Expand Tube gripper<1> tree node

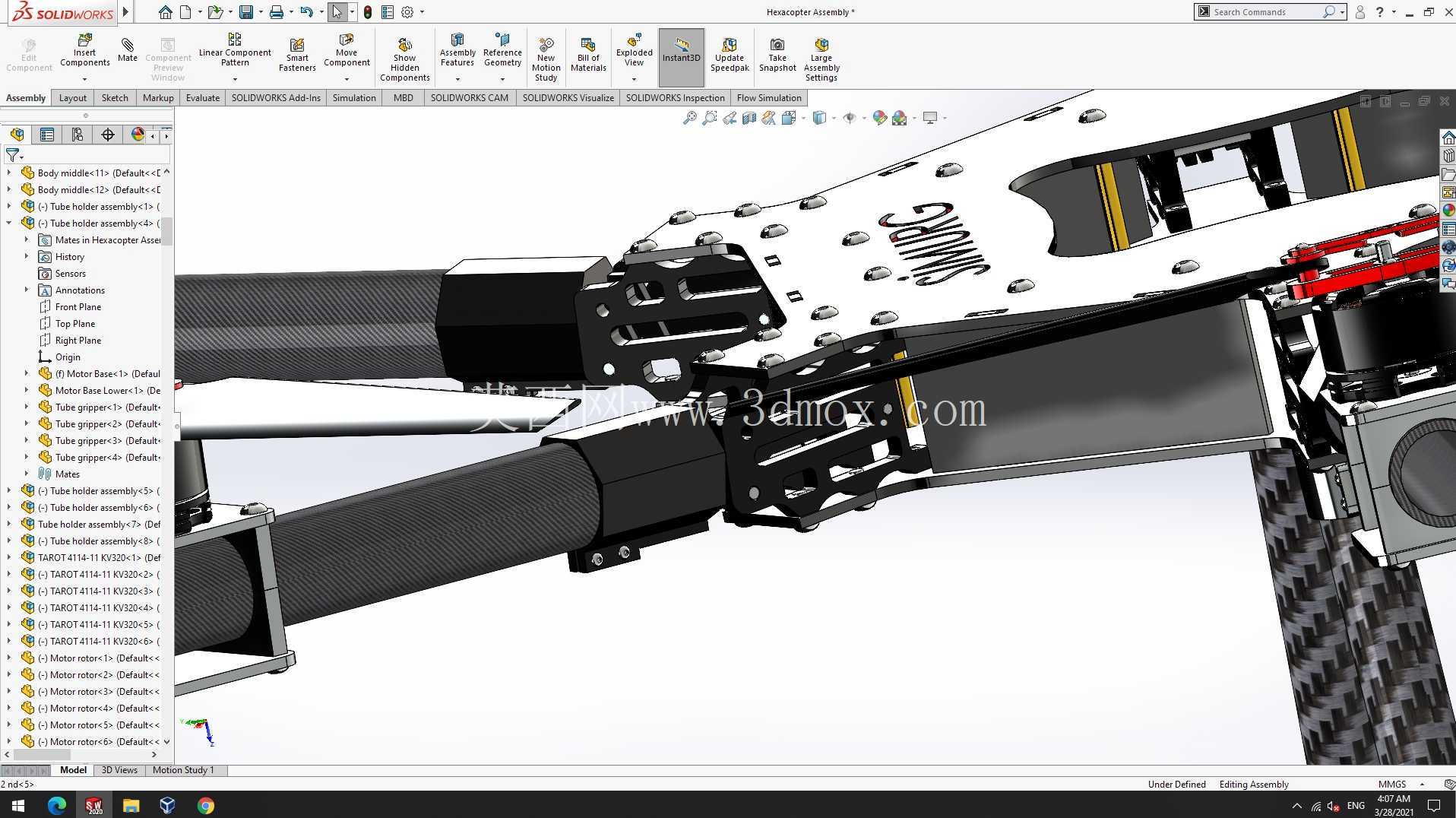point(27,407)
